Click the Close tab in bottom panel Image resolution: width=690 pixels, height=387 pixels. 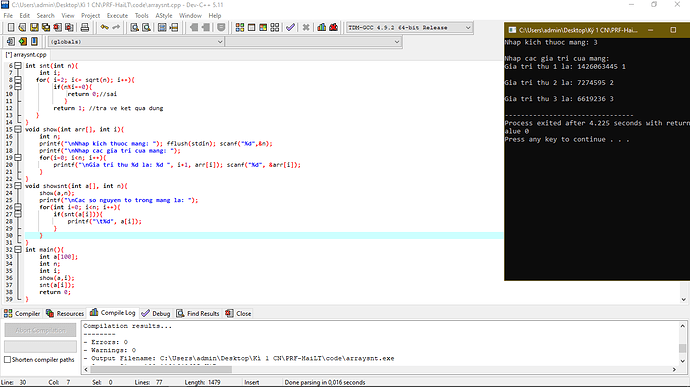coord(238,313)
